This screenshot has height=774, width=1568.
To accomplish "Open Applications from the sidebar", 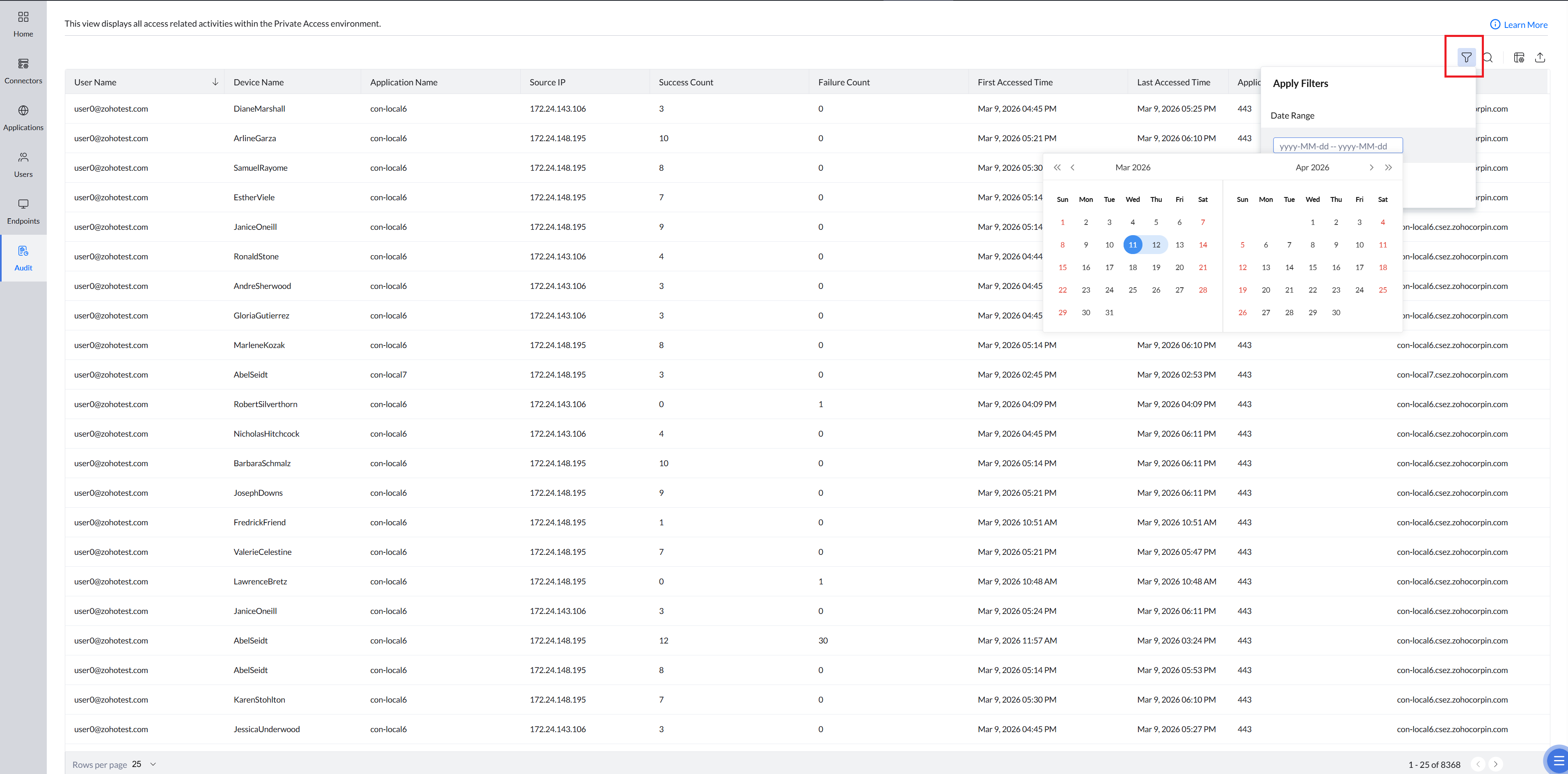I will (23, 117).
